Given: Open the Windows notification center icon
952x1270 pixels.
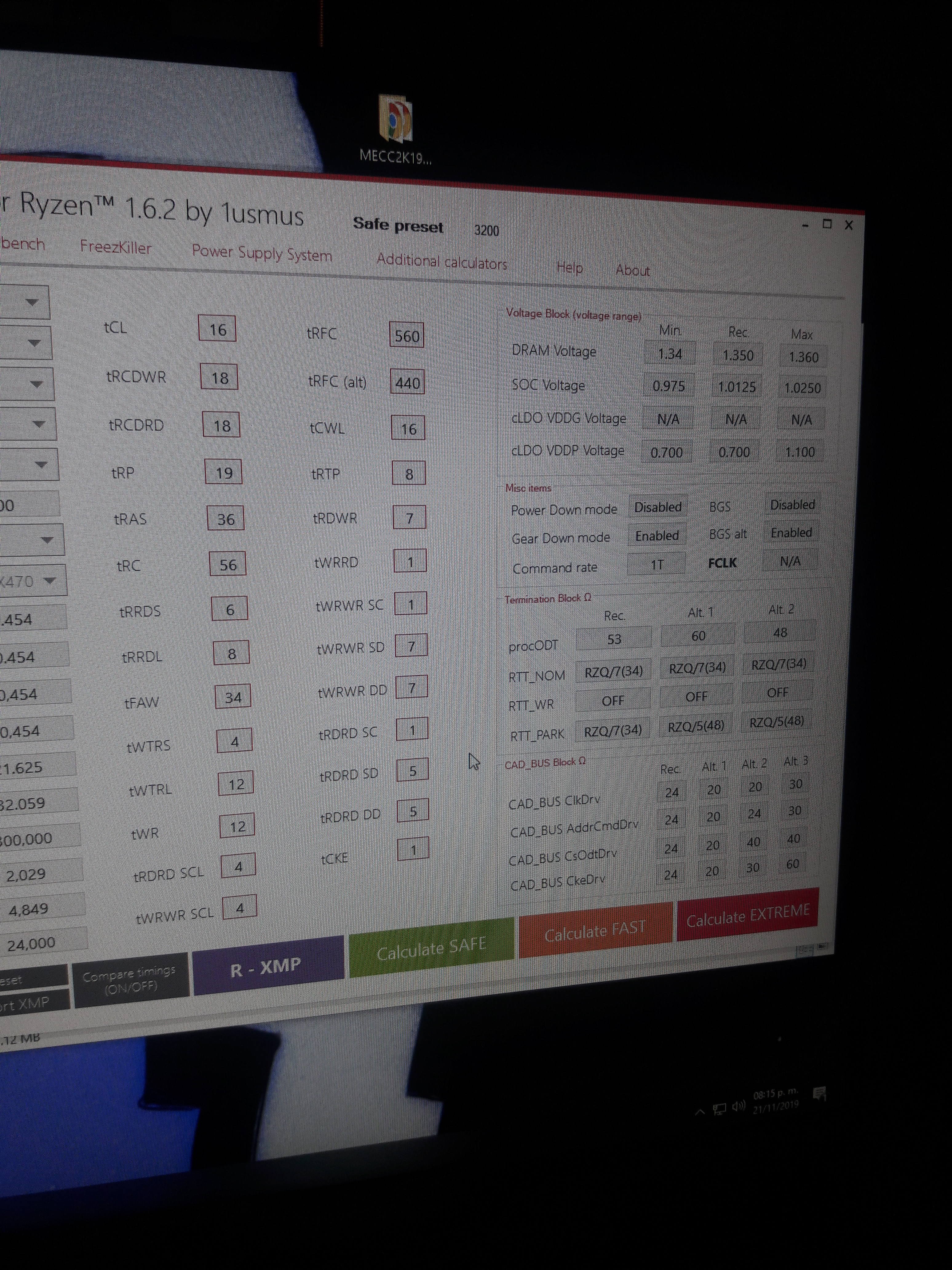Looking at the screenshot, I should coord(820,1092).
